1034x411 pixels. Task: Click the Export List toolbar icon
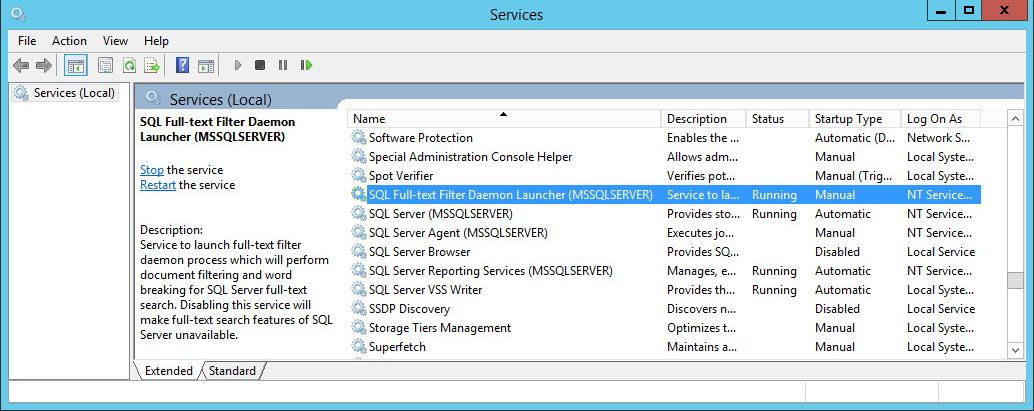[152, 65]
